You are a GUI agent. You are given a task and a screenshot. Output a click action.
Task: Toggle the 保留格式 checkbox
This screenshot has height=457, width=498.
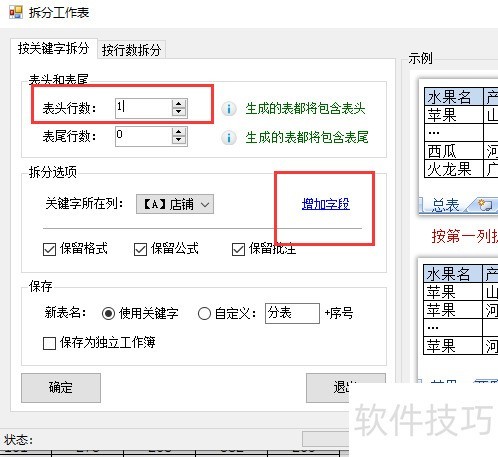[49, 249]
